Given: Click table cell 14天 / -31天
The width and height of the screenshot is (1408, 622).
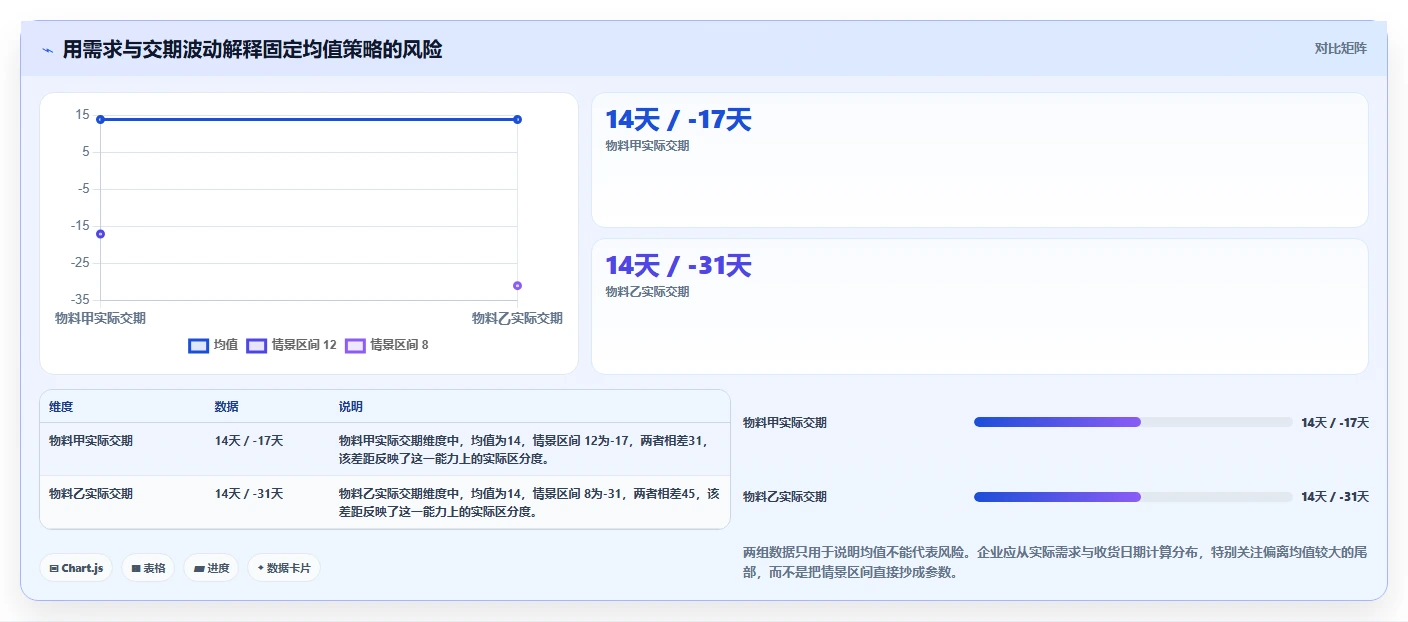Looking at the screenshot, I should [x=249, y=493].
